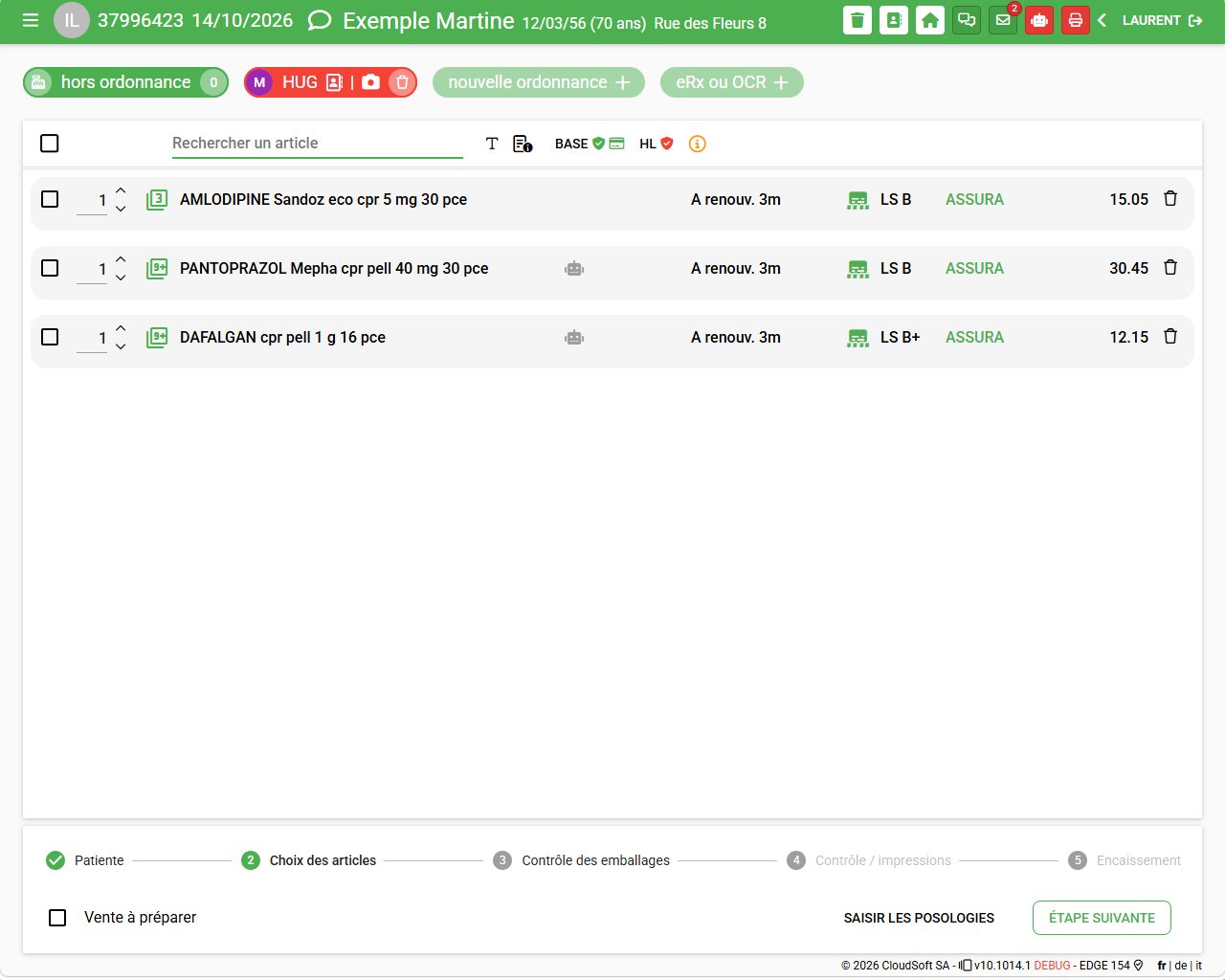Log out using the exit icon beside LAURENT
This screenshot has width=1225, height=980.
pyautogui.click(x=1195, y=20)
